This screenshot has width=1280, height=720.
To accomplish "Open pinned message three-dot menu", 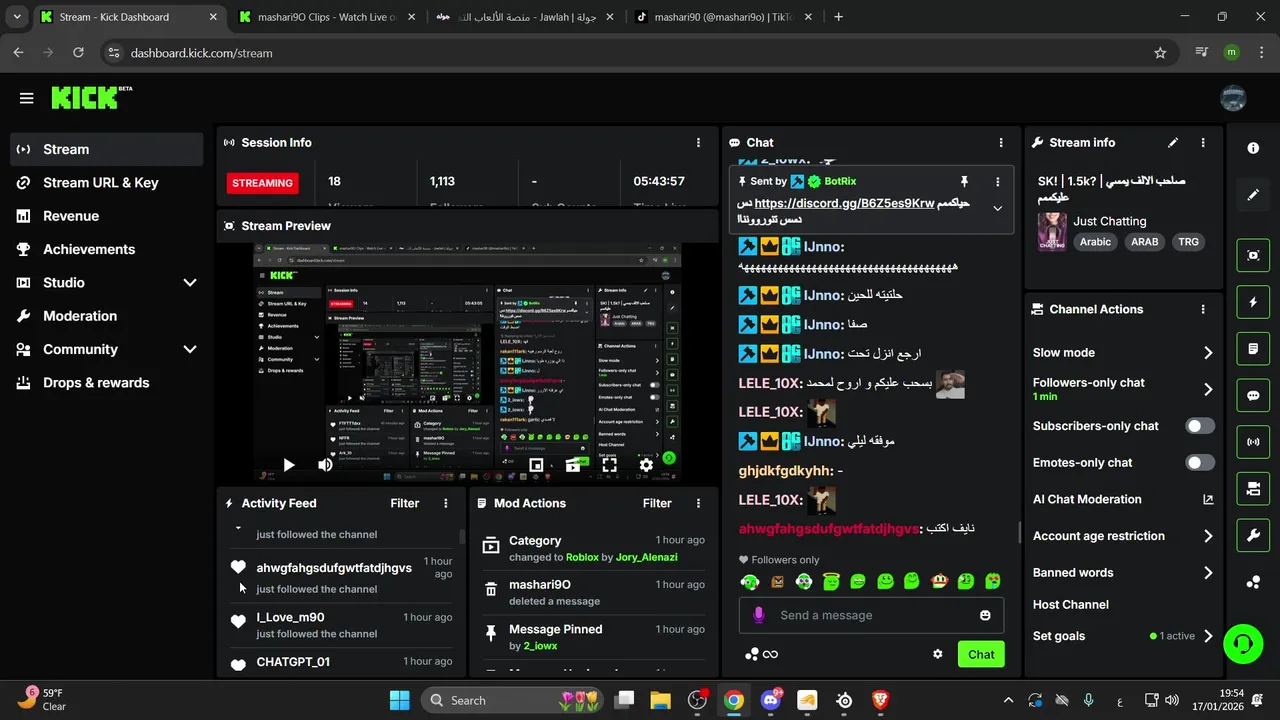I will coord(997,182).
